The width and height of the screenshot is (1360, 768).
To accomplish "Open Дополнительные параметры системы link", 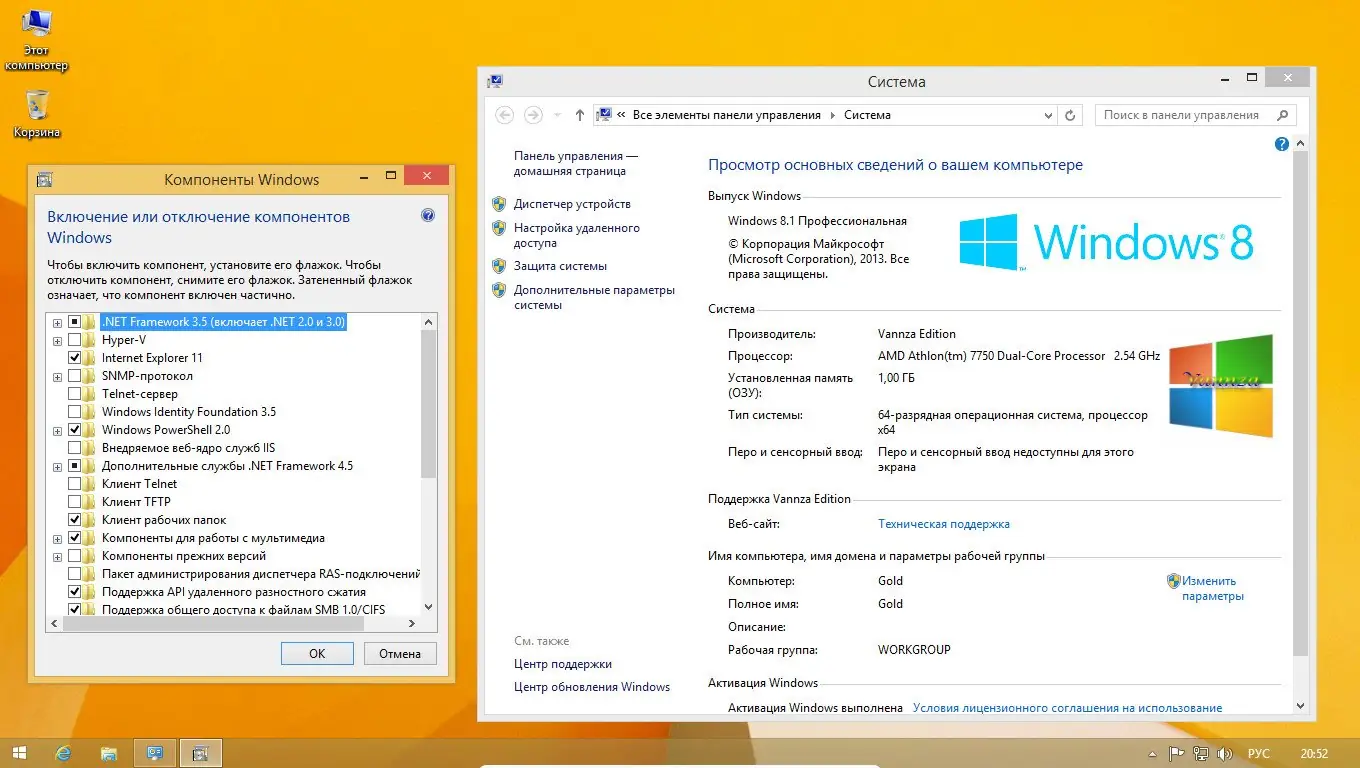I will pos(594,297).
